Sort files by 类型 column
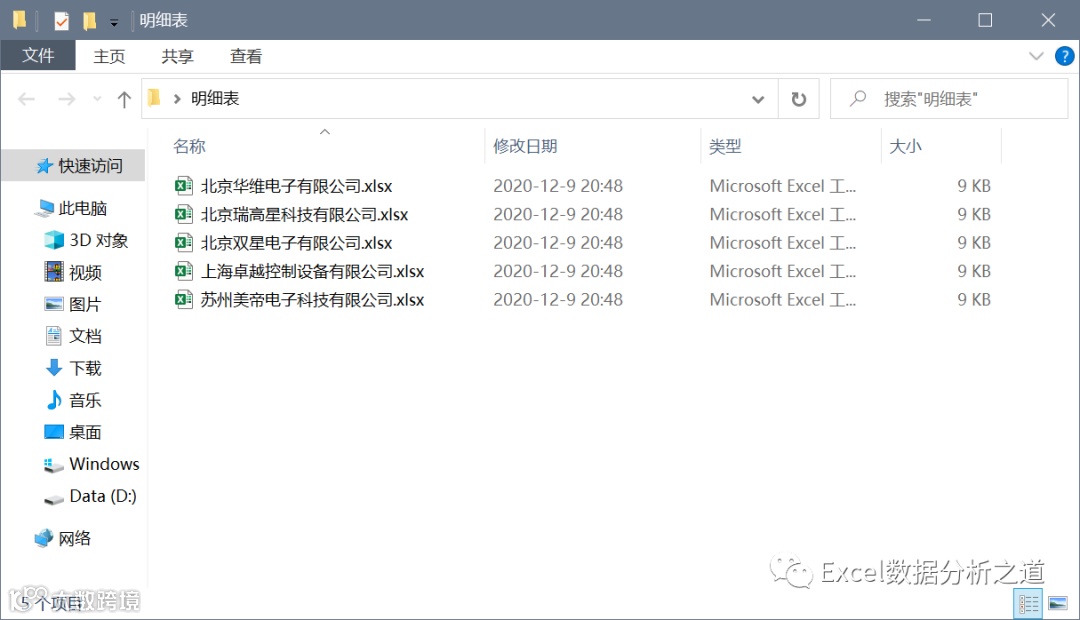Viewport: 1080px width, 620px height. pos(725,146)
